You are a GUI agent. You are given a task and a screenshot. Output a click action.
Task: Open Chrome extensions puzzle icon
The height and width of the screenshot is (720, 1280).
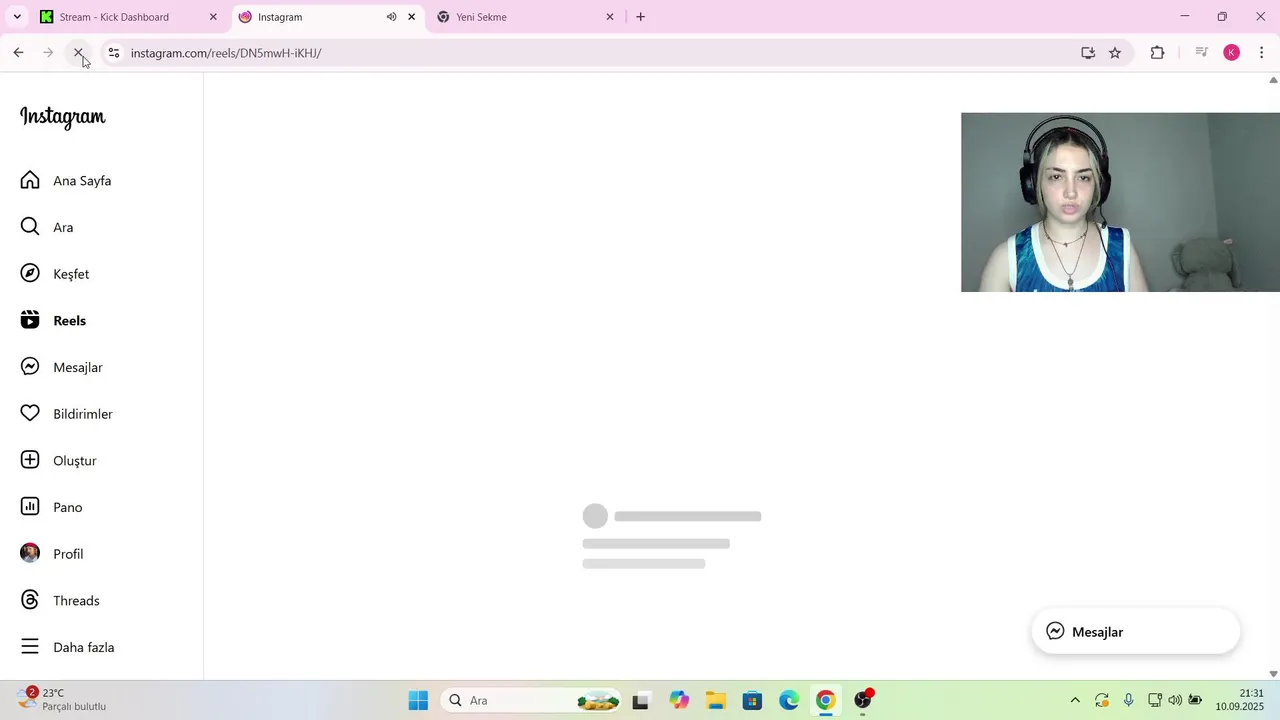1157,53
